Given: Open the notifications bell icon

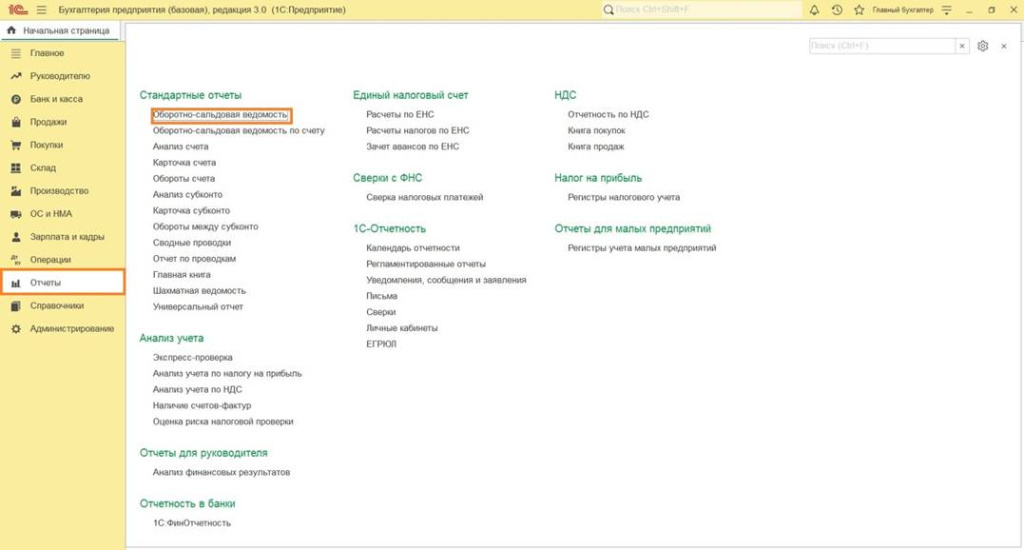Looking at the screenshot, I should pyautogui.click(x=814, y=9).
